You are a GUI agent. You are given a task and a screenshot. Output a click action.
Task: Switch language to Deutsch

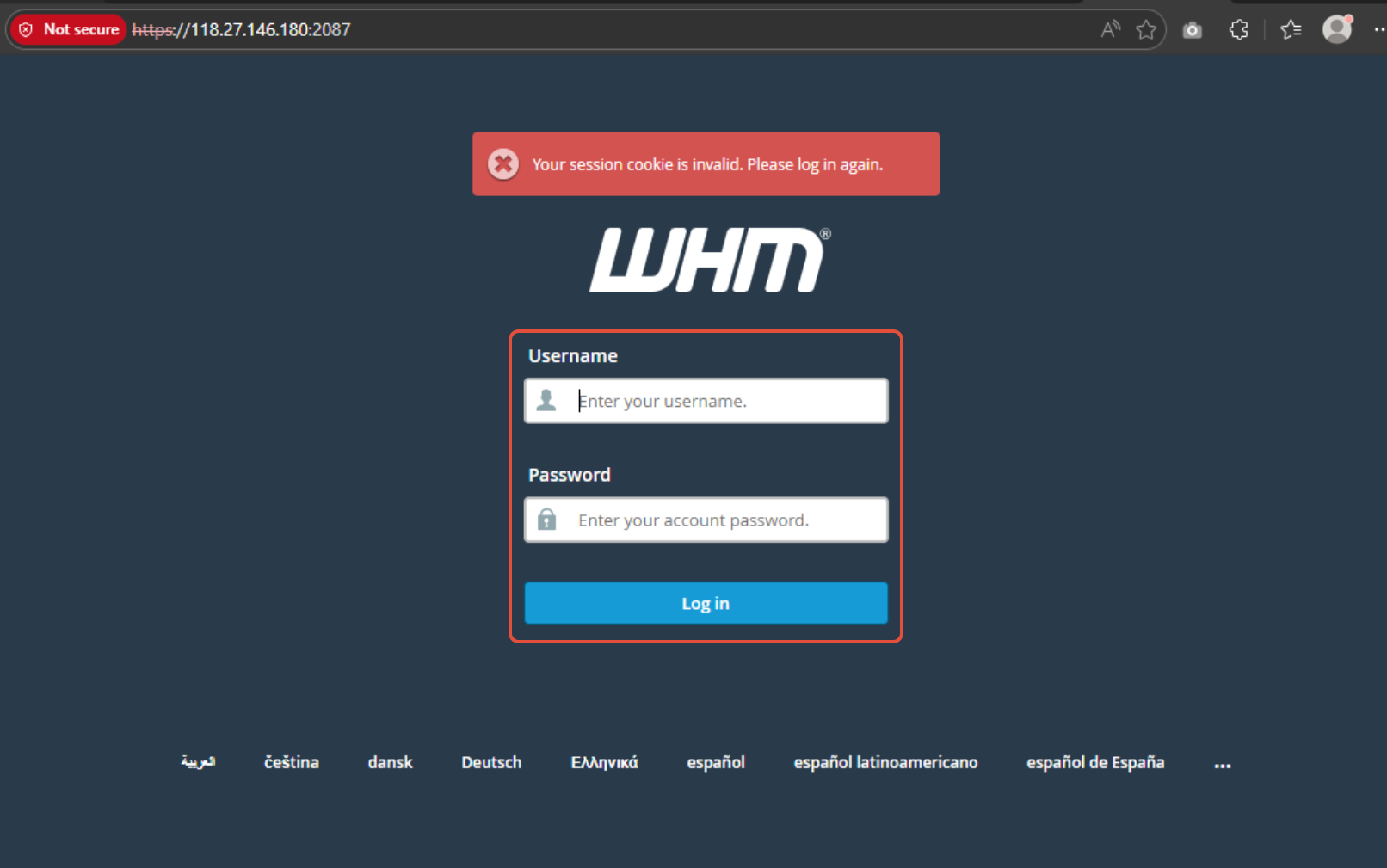pos(491,762)
